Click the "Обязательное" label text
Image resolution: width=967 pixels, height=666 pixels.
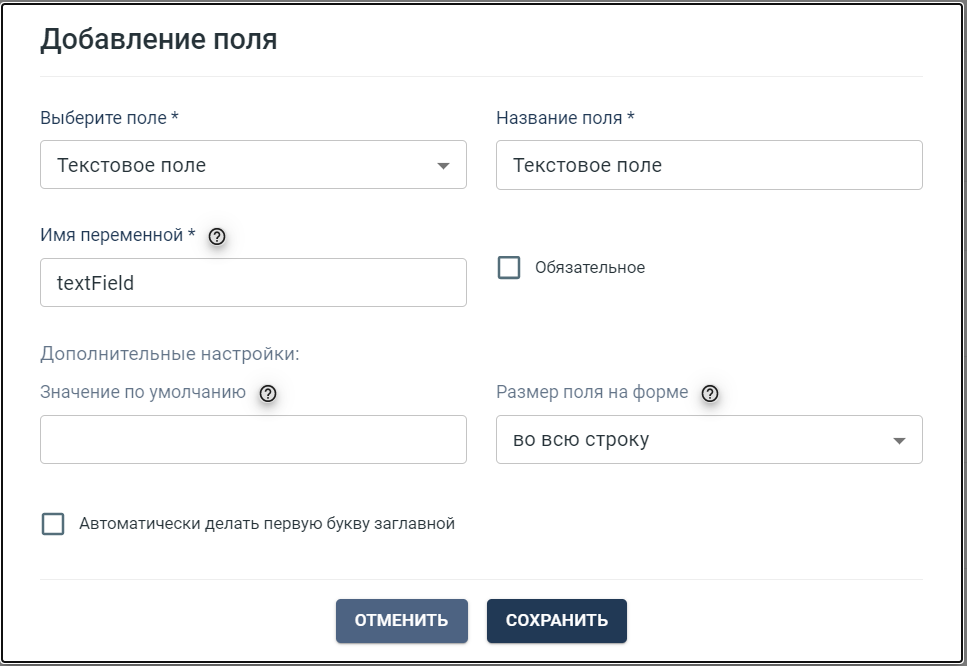pyautogui.click(x=590, y=268)
